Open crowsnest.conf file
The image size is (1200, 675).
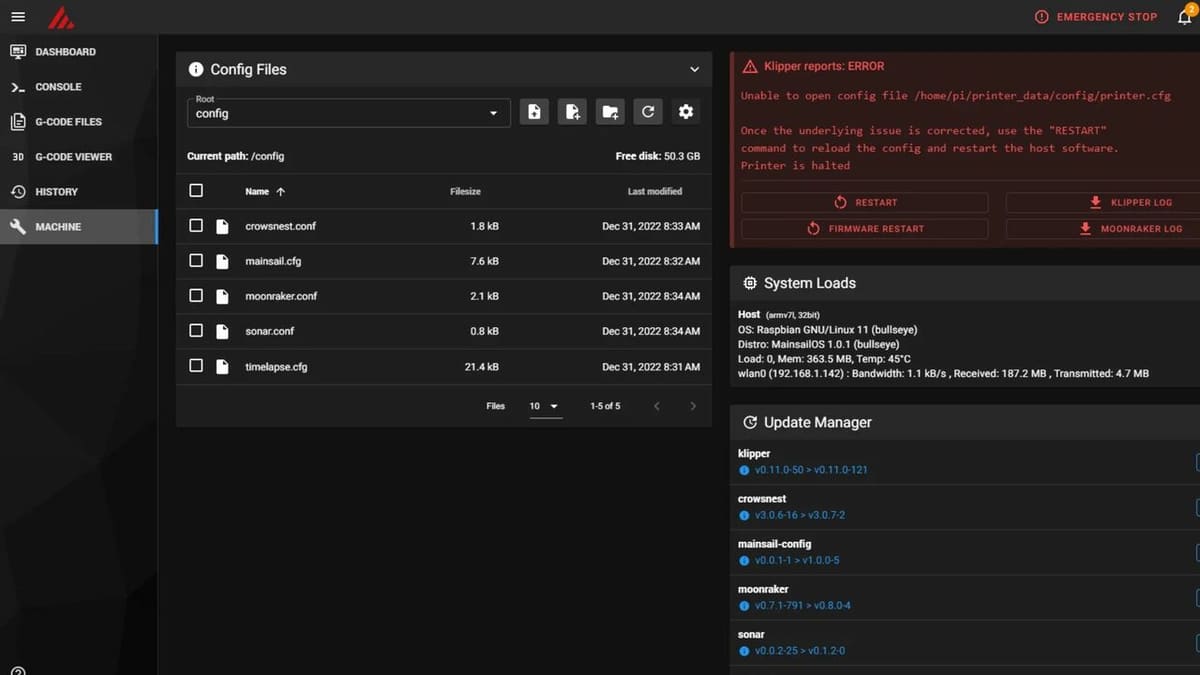click(x=281, y=226)
